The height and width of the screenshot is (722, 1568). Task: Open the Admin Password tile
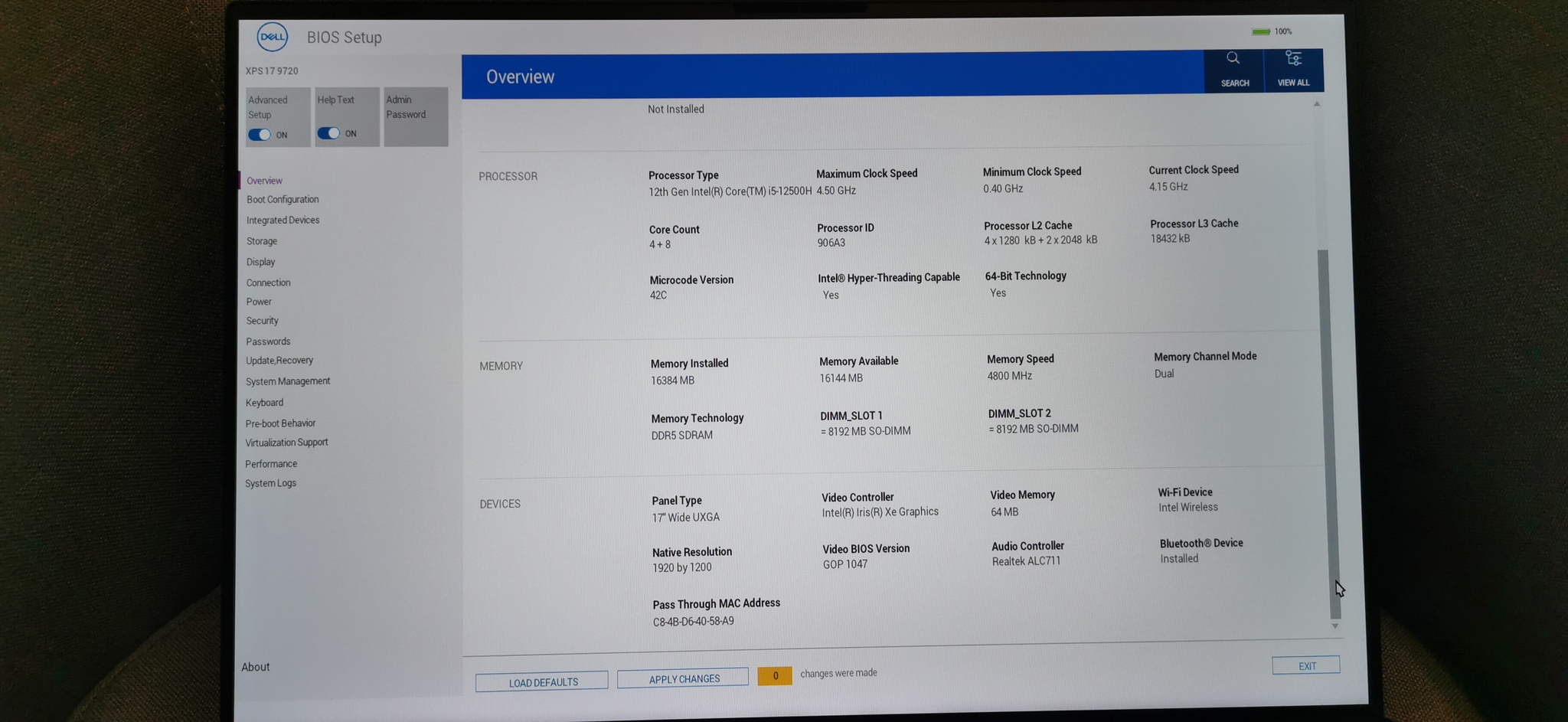pos(416,116)
